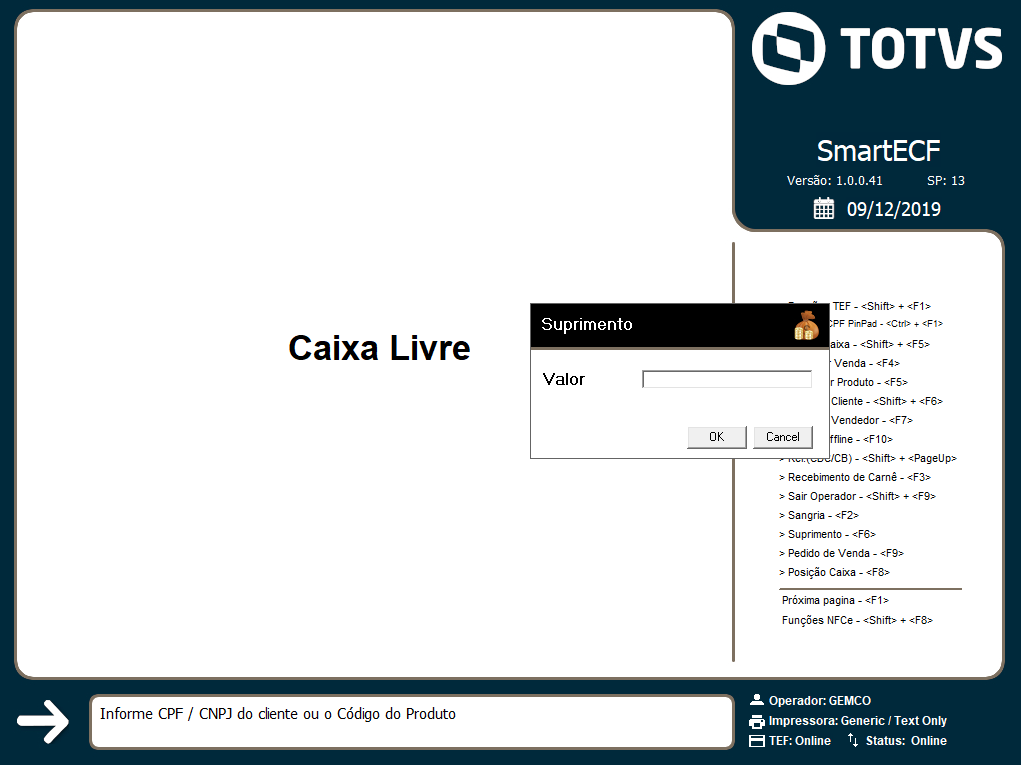Click the TEF: Online status text
Screen dimensions: 1021x765
coord(800,741)
